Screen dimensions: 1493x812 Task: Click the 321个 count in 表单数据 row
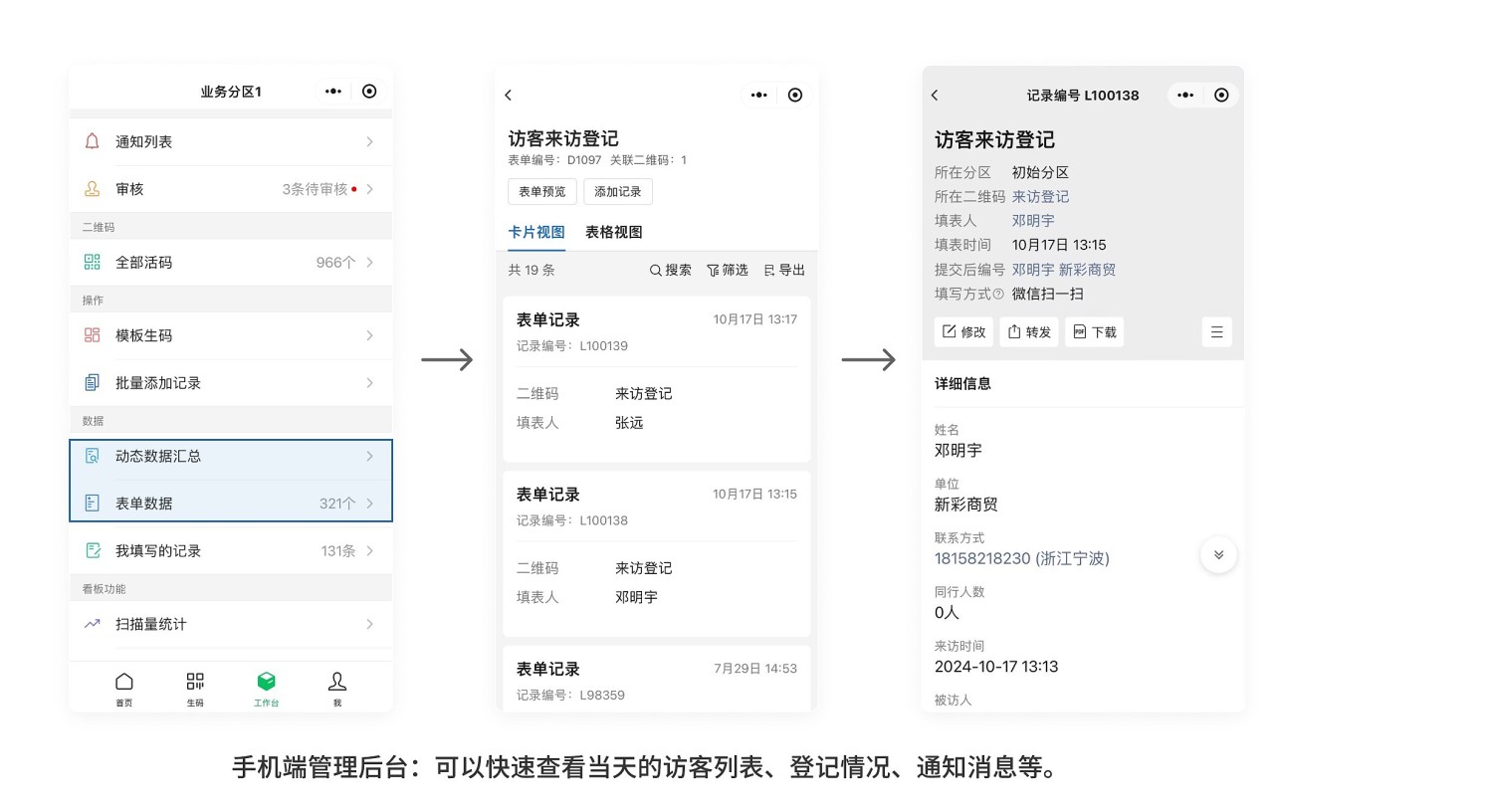[337, 504]
